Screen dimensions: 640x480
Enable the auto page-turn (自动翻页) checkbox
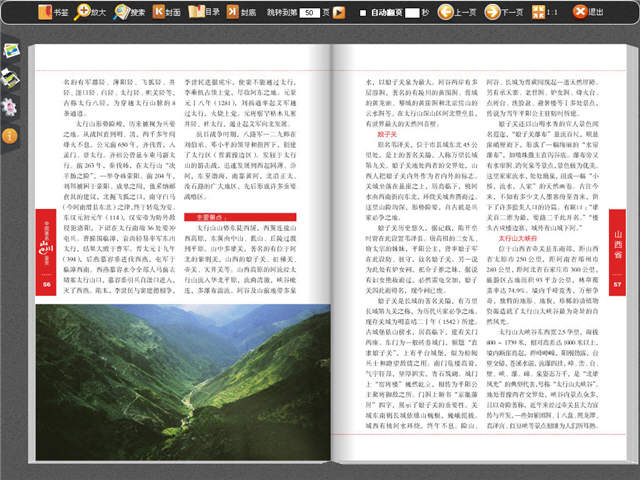(x=362, y=13)
